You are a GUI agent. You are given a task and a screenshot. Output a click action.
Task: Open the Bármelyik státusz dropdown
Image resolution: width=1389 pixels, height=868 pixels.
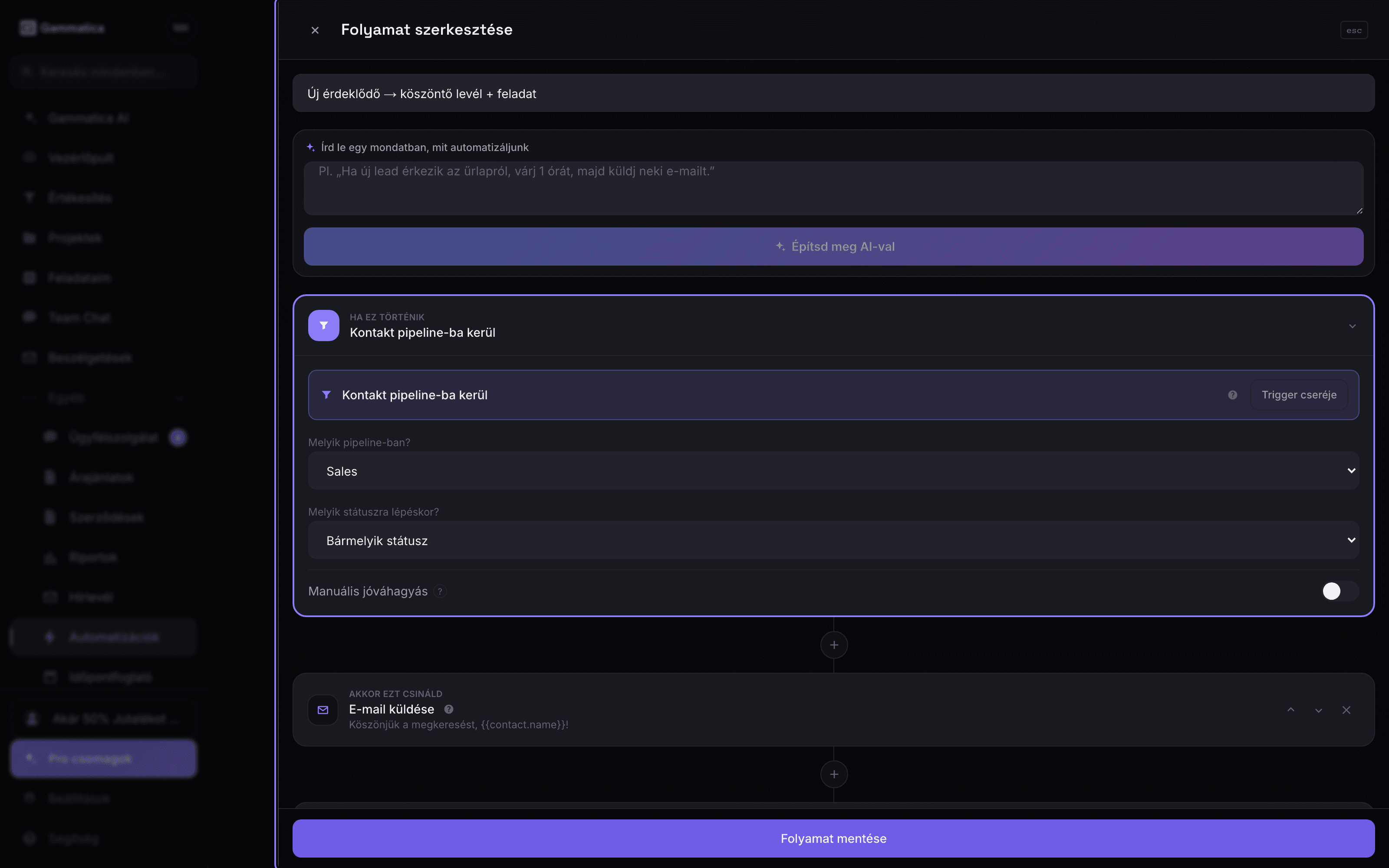click(x=833, y=540)
